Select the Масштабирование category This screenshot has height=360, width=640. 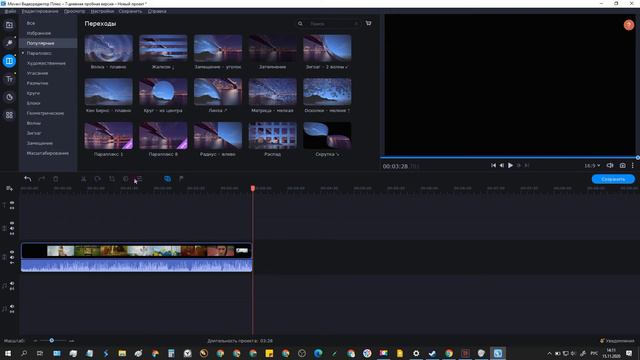(47, 153)
